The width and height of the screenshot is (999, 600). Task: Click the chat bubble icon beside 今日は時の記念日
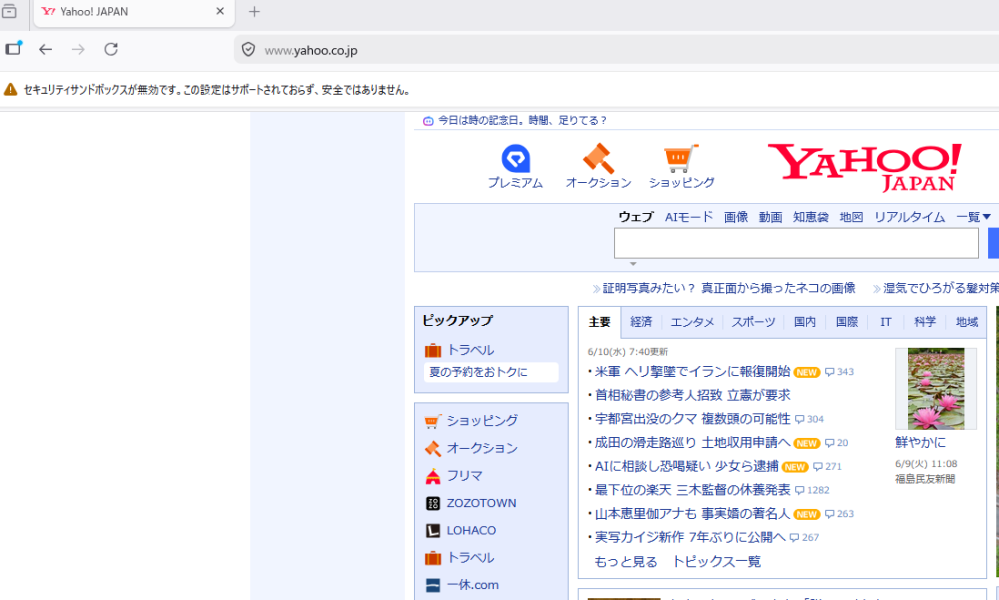(428, 120)
